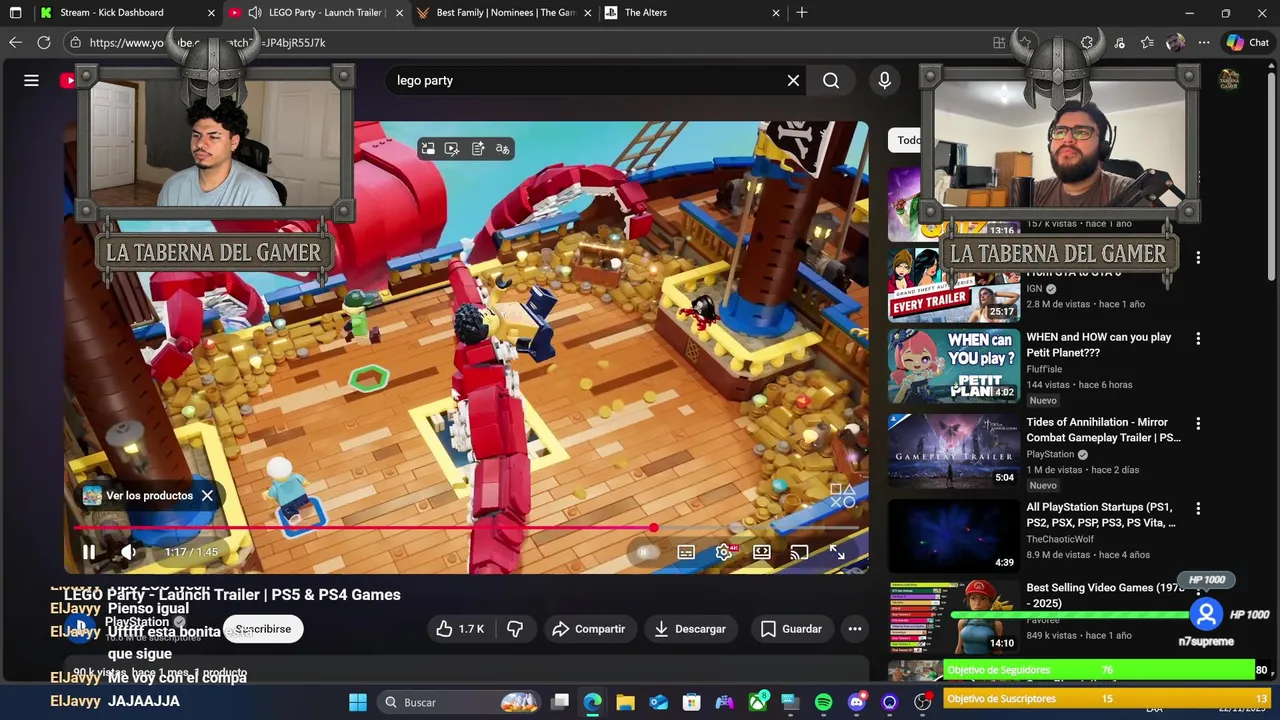Toggle miniplayer icon at video top overlay
Screen dimensions: 1280x720
tap(428, 149)
